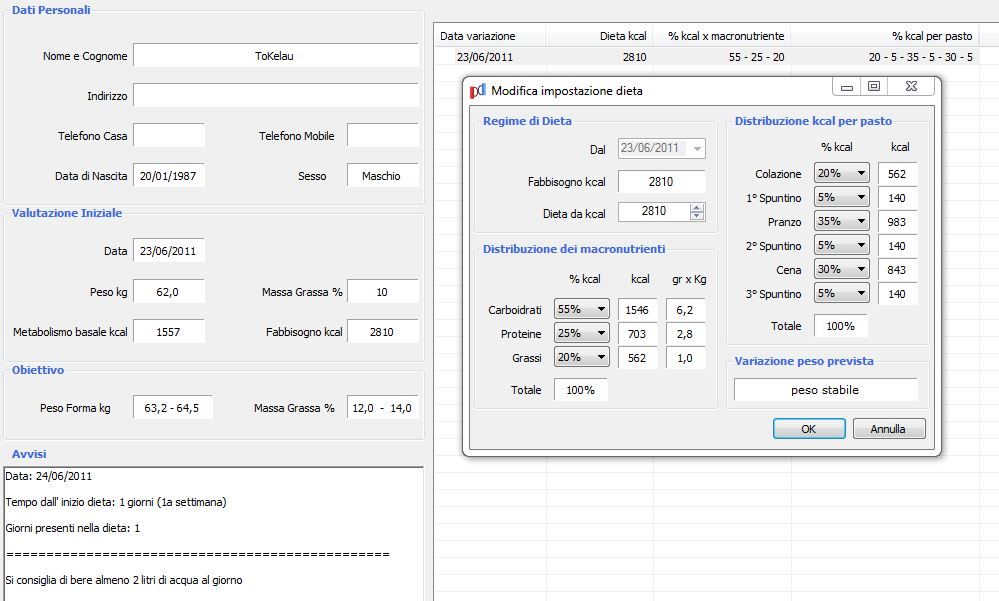999x601 pixels.
Task: Expand the Cena % kcal dropdown
Action: 841,269
